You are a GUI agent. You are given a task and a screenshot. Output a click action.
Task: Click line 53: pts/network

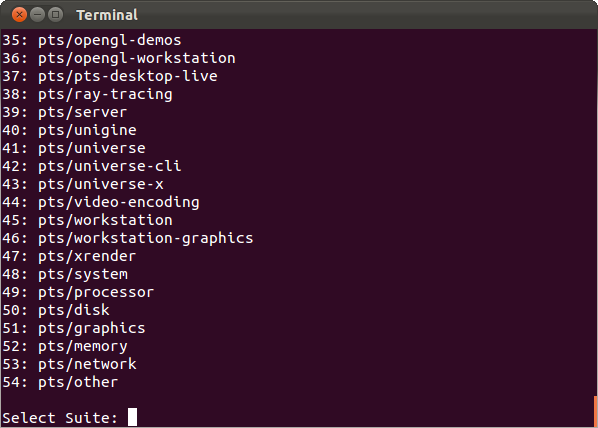(x=69, y=364)
